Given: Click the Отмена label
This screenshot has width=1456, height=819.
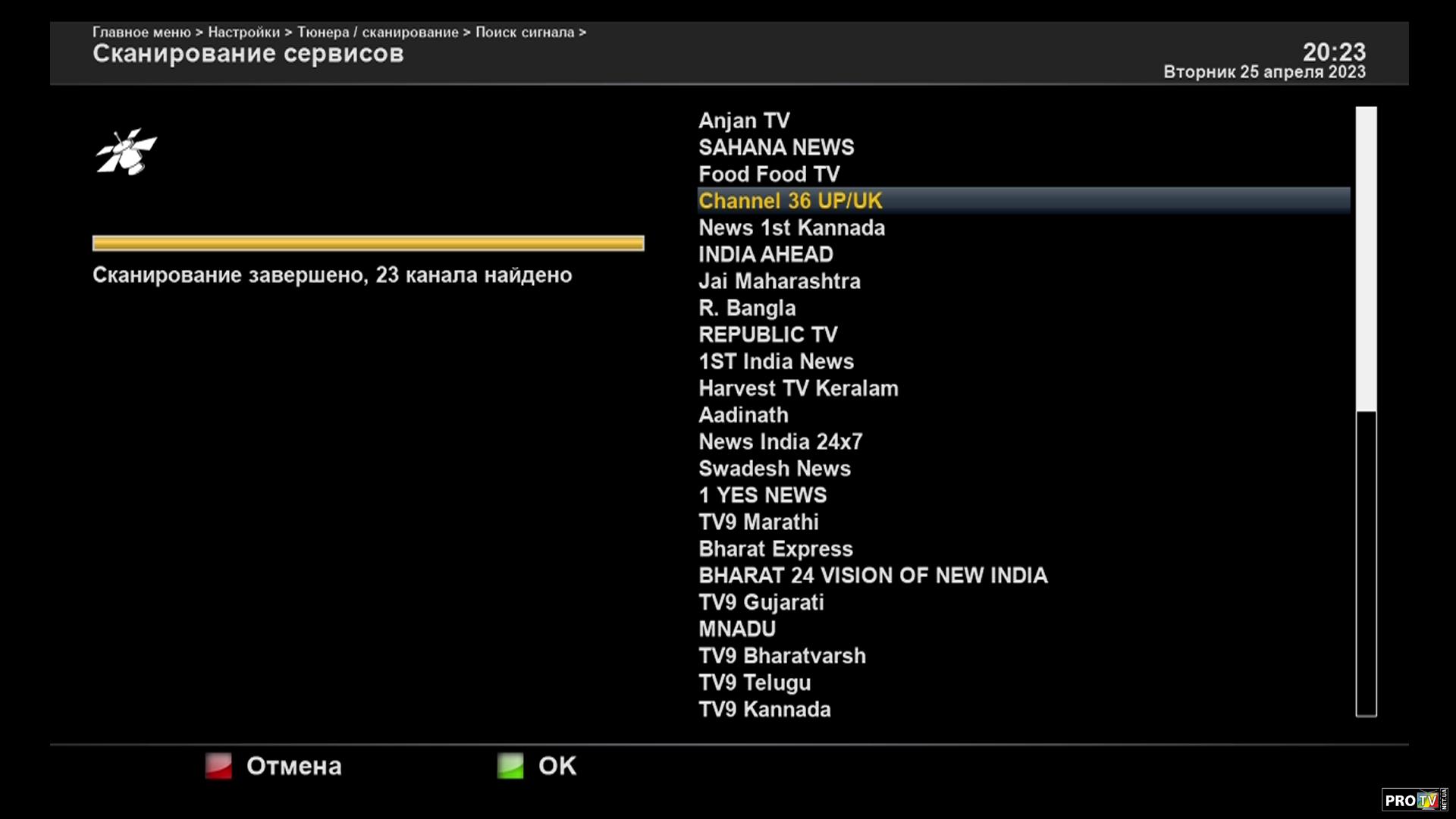Looking at the screenshot, I should 293,766.
